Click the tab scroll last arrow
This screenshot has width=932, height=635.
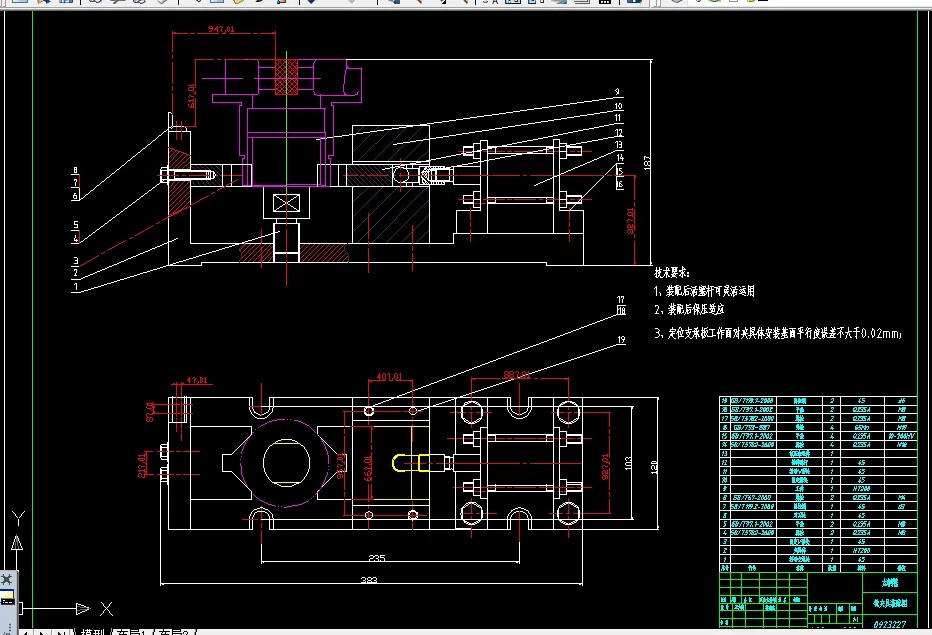(60, 632)
